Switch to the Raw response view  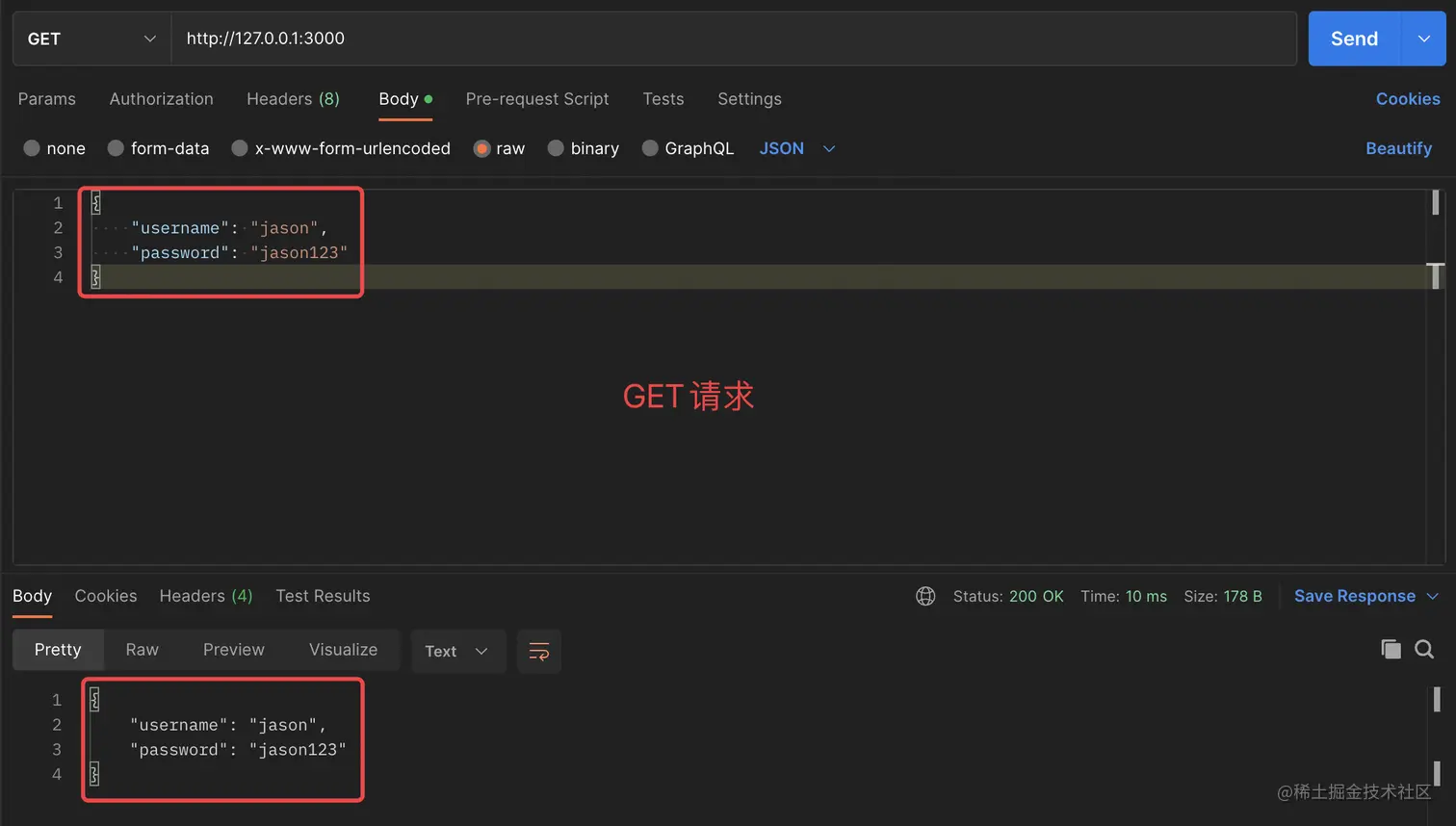(x=142, y=650)
